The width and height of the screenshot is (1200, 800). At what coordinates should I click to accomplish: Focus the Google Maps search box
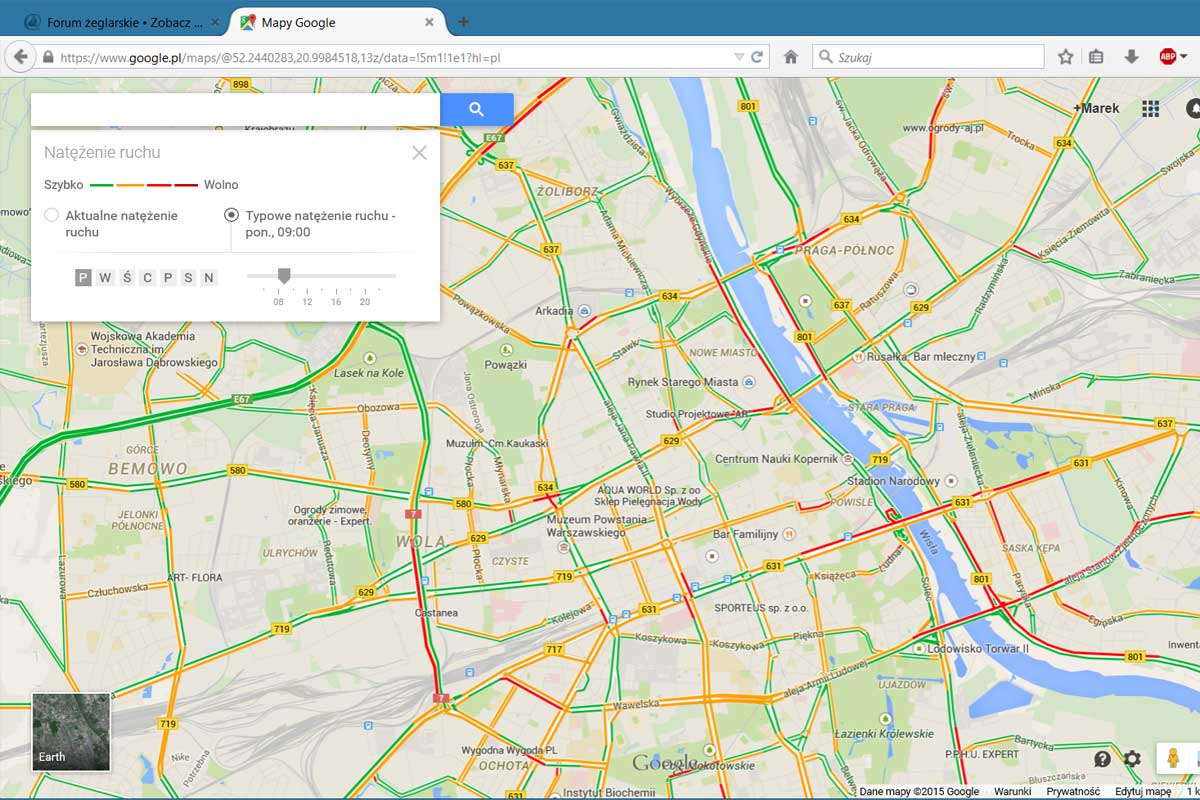tap(236, 110)
